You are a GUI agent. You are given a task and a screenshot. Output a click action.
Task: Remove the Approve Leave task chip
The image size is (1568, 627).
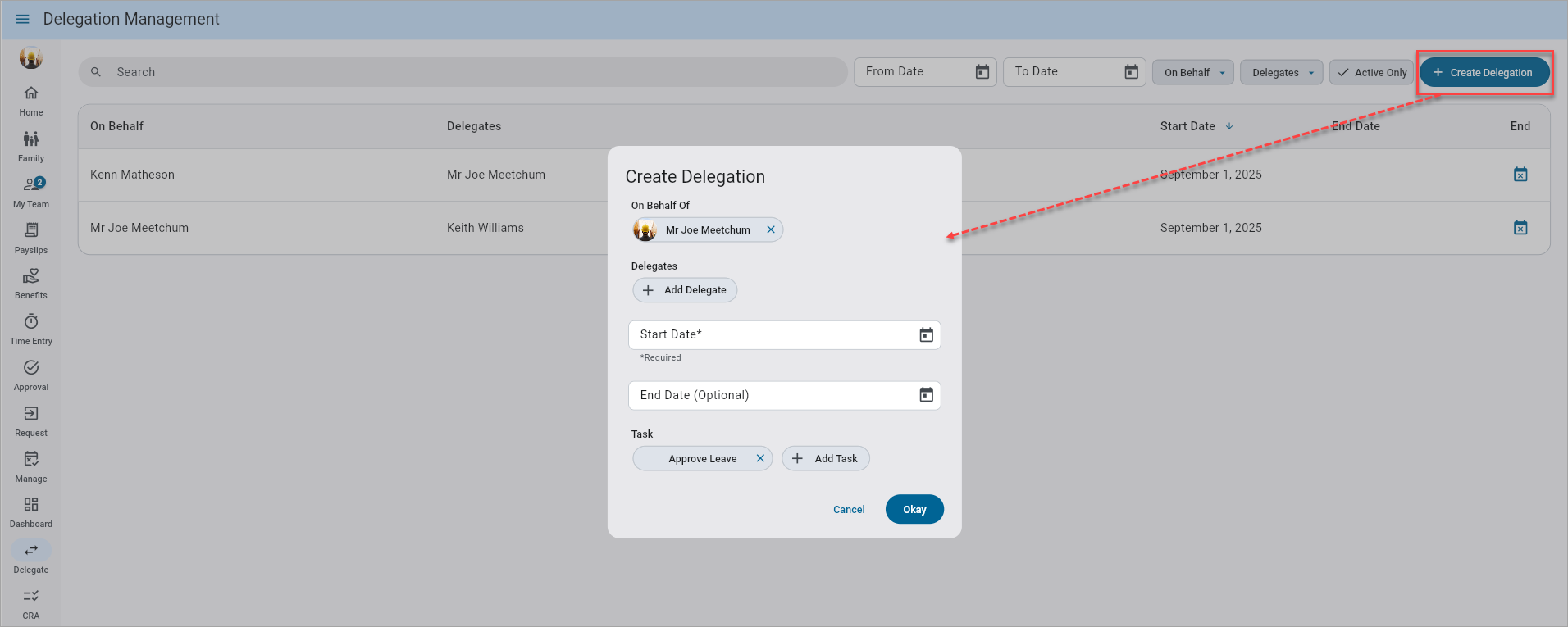tap(759, 458)
